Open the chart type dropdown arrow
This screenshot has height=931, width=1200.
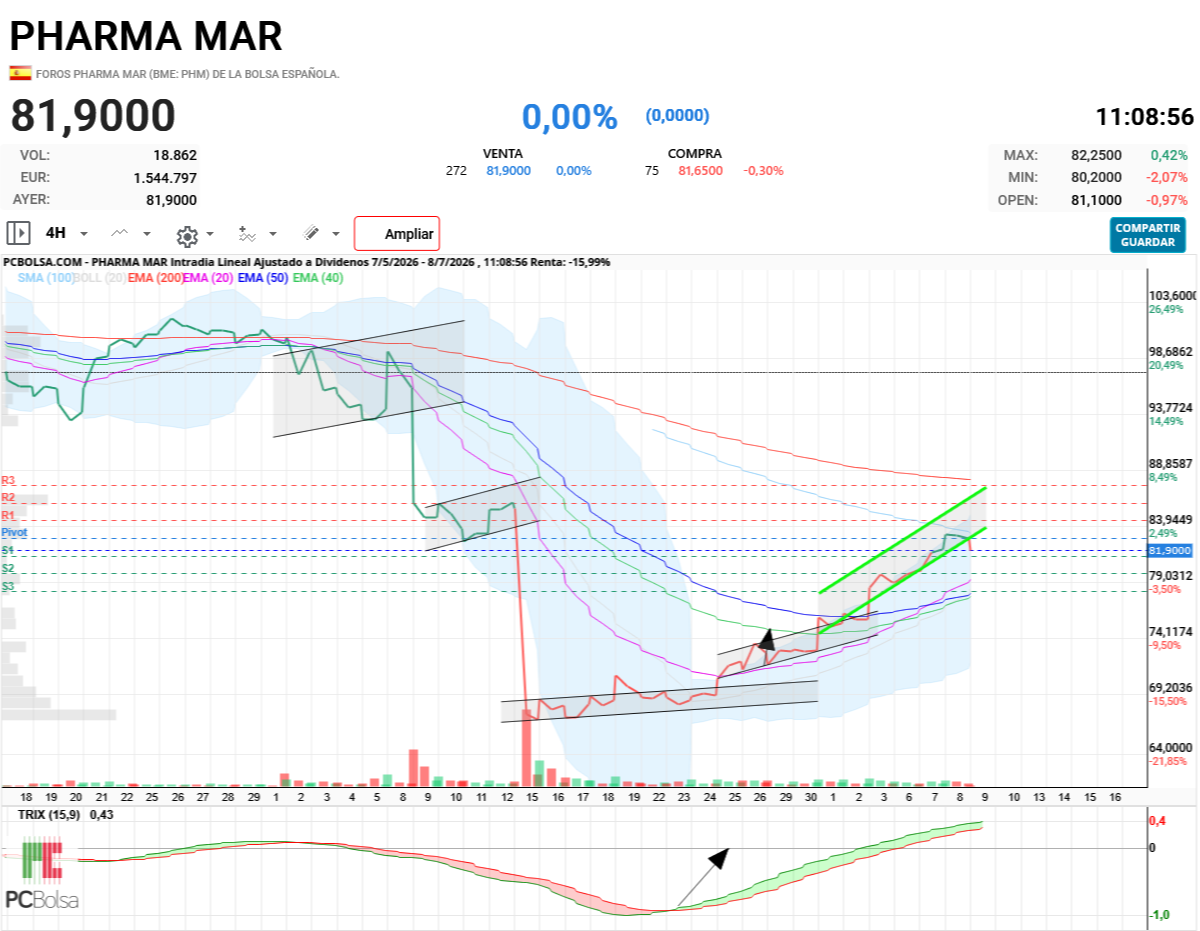coord(147,234)
